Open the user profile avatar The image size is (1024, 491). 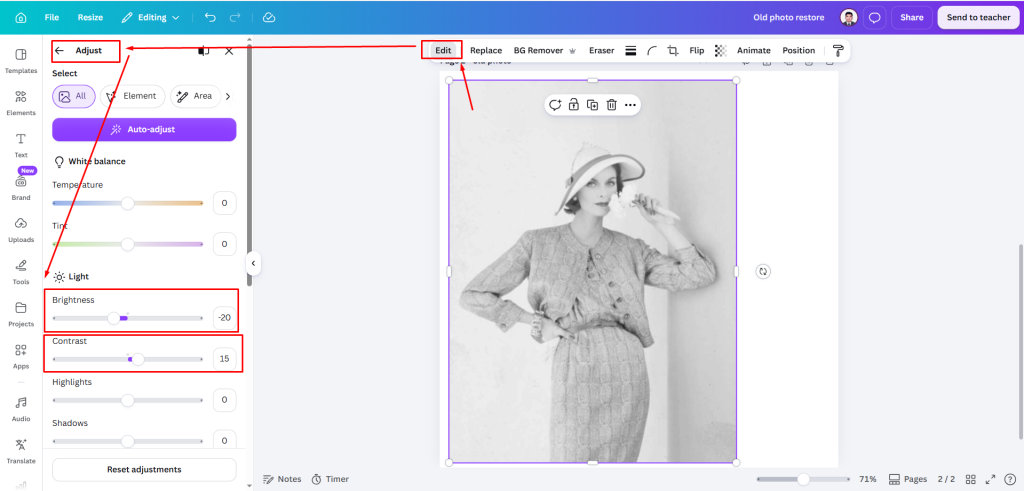coord(848,18)
